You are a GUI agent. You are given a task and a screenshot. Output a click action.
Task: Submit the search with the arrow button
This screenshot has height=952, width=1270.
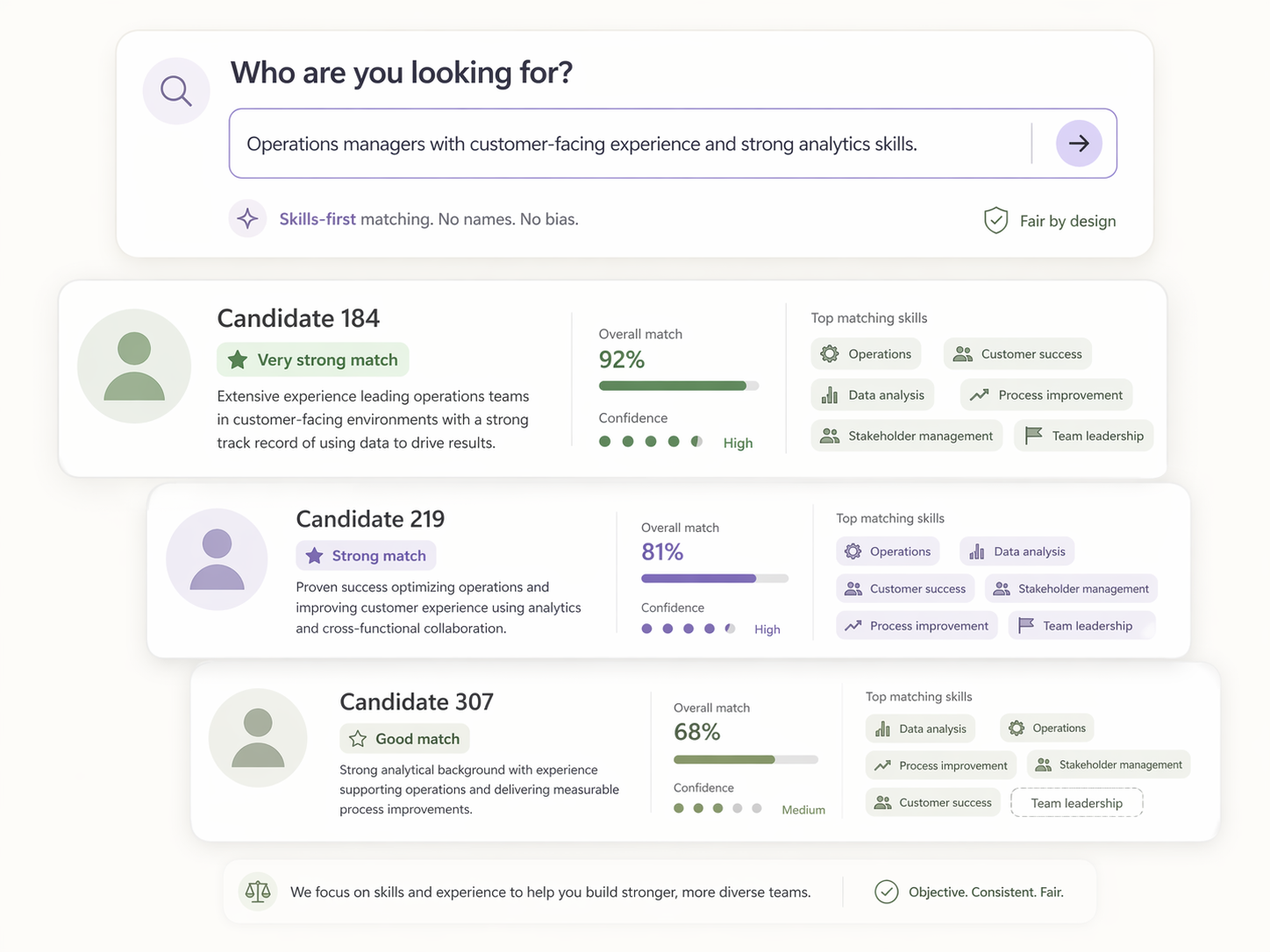[1079, 143]
